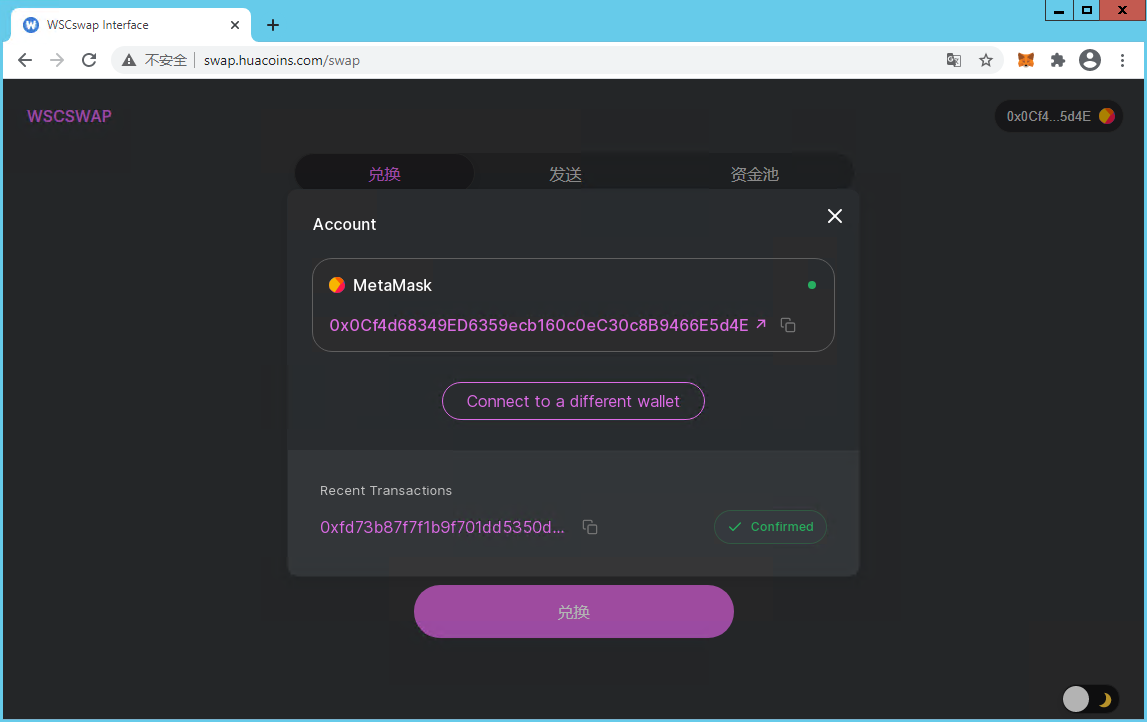1147x722 pixels.
Task: Go forward in browser history
Action: coord(57,60)
